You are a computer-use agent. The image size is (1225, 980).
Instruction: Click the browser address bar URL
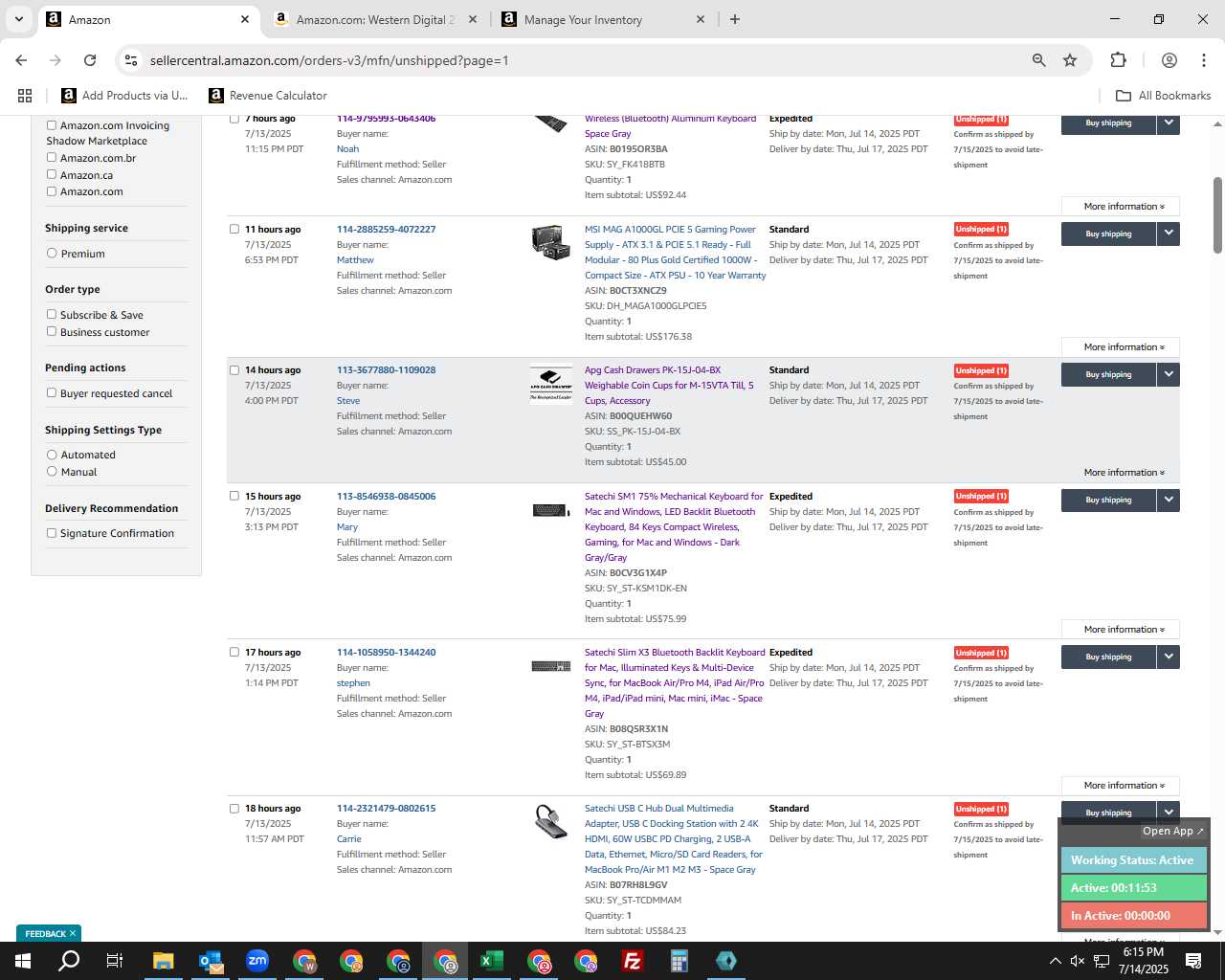329,60
